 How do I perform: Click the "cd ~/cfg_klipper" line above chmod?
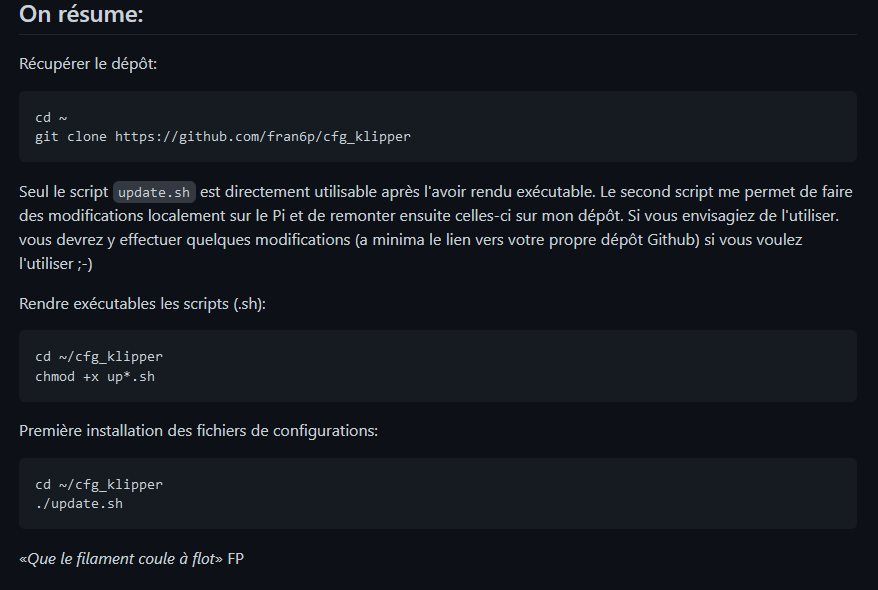pyautogui.click(x=99, y=357)
